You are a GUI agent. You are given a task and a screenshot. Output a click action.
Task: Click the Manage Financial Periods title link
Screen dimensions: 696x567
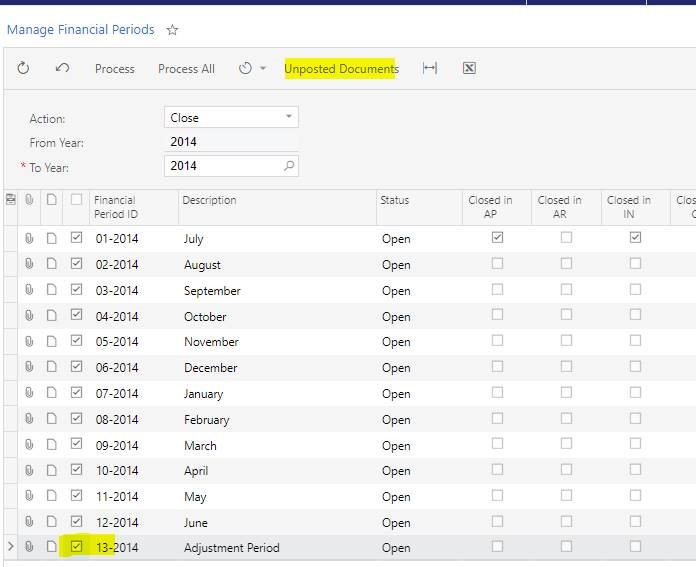[x=81, y=30]
